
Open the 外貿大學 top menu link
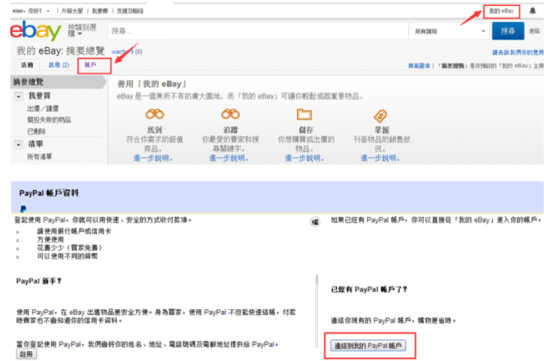(72, 11)
